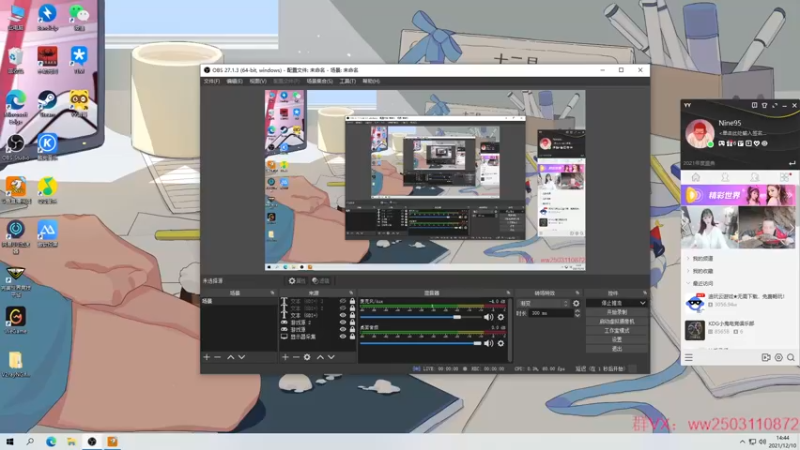Open transition properties gear next to 渐变
The height and width of the screenshot is (450, 800).
[x=576, y=303]
